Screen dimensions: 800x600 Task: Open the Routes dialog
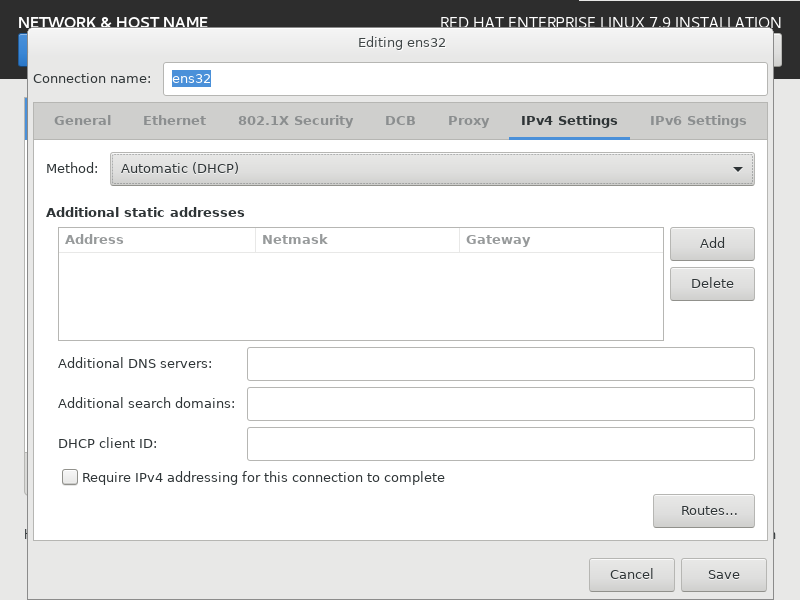coord(704,511)
